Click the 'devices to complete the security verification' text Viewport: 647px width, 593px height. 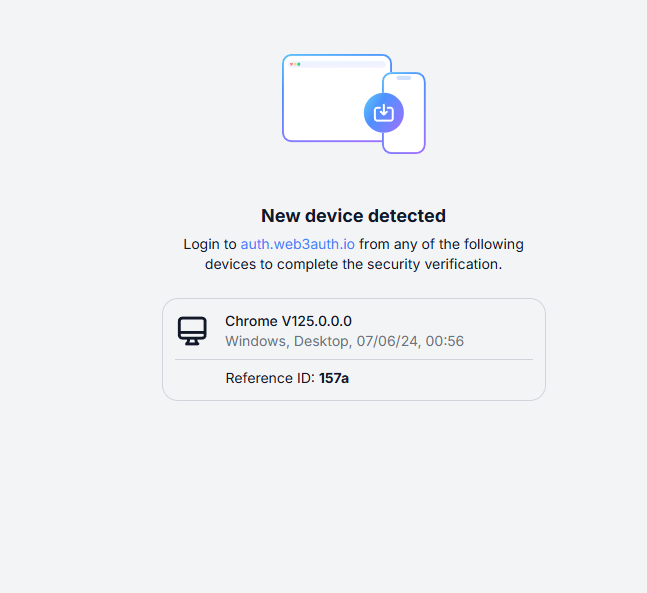point(354,264)
